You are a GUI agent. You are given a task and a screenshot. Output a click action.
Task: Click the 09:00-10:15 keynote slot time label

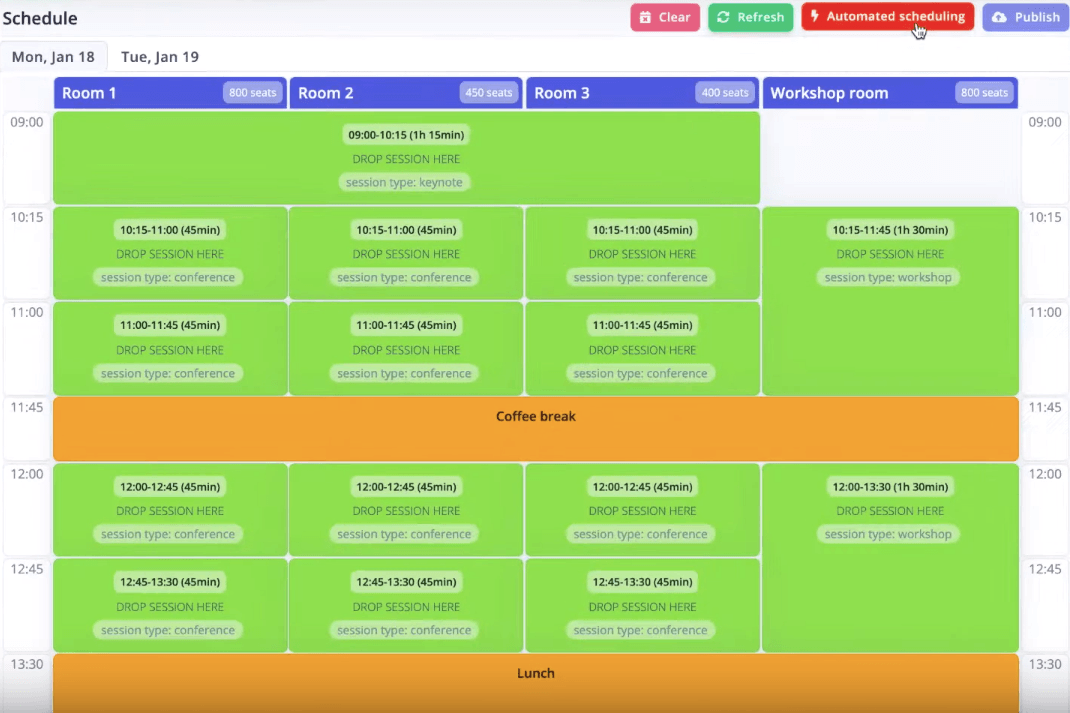(x=406, y=135)
